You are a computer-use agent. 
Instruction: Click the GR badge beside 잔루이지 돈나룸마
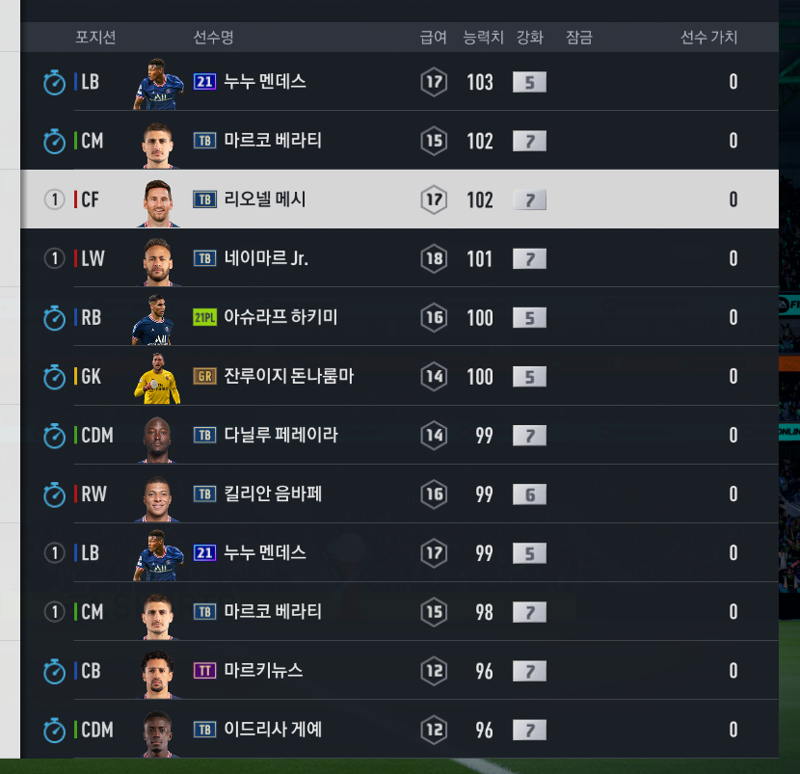tap(205, 377)
